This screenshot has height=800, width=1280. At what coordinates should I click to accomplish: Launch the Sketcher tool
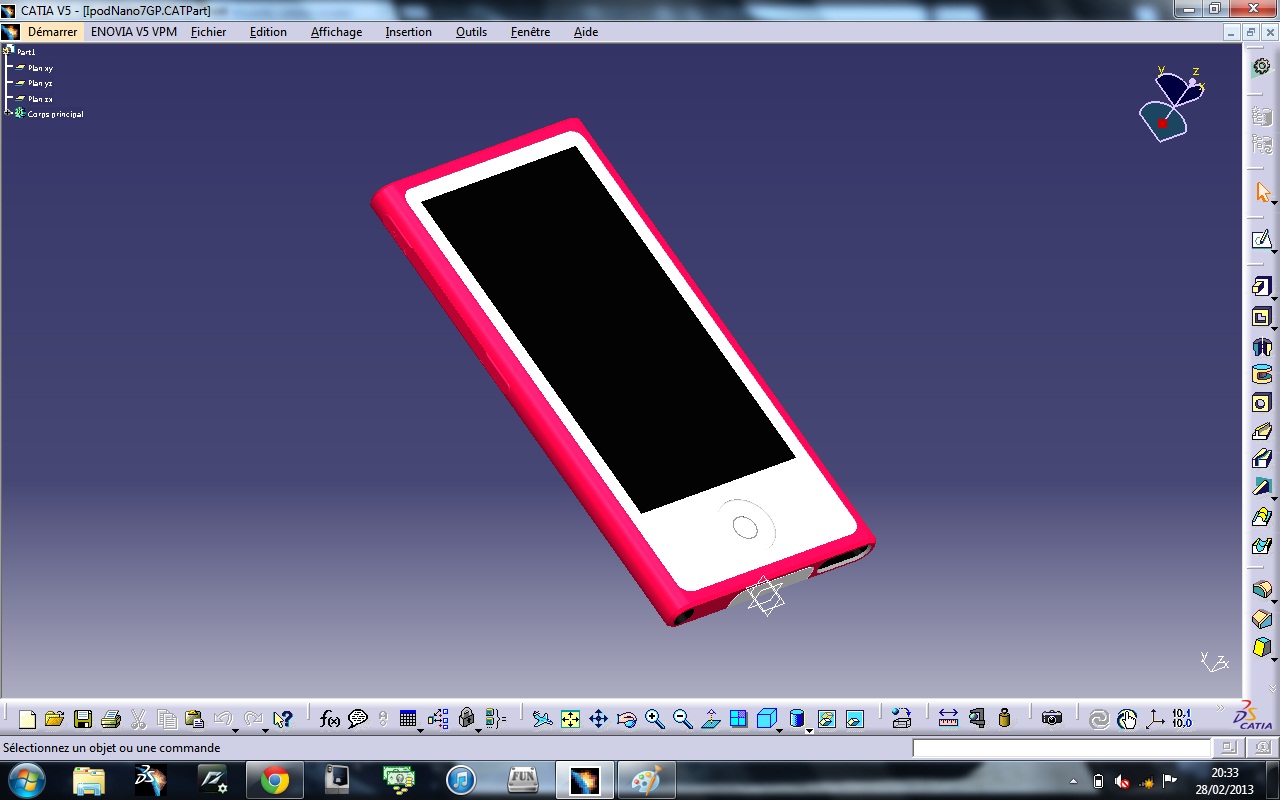[1261, 240]
